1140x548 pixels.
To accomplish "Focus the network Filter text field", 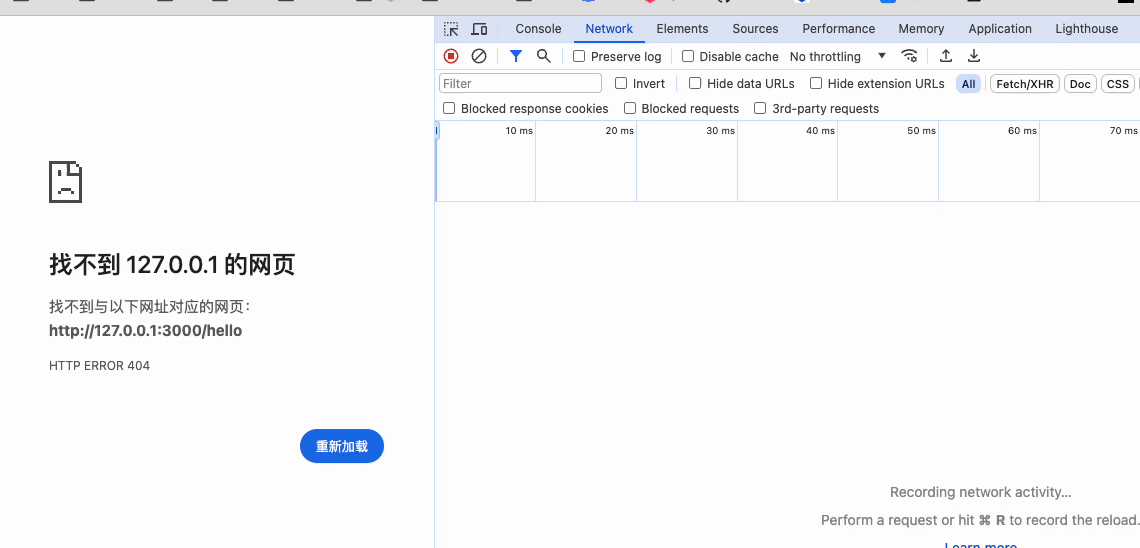I will [521, 84].
